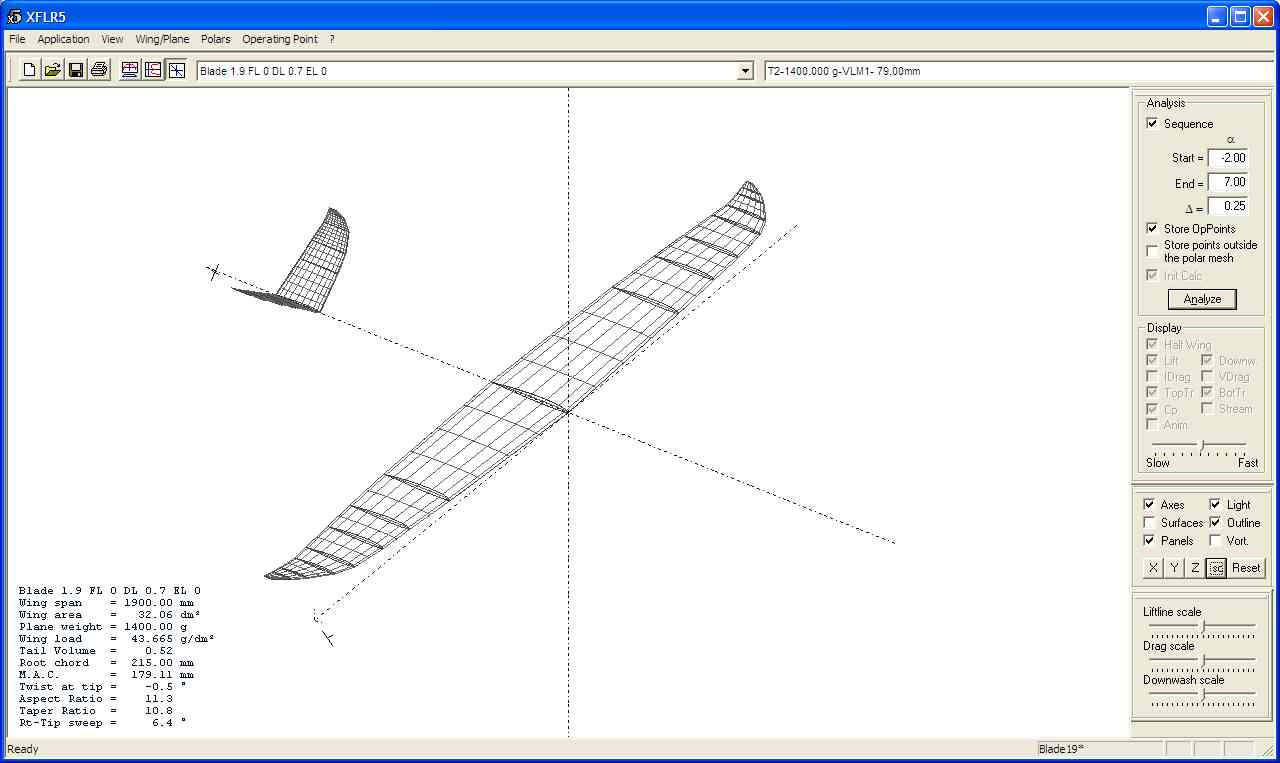Open the Operating Point menu
This screenshot has height=763, width=1280.
(279, 40)
